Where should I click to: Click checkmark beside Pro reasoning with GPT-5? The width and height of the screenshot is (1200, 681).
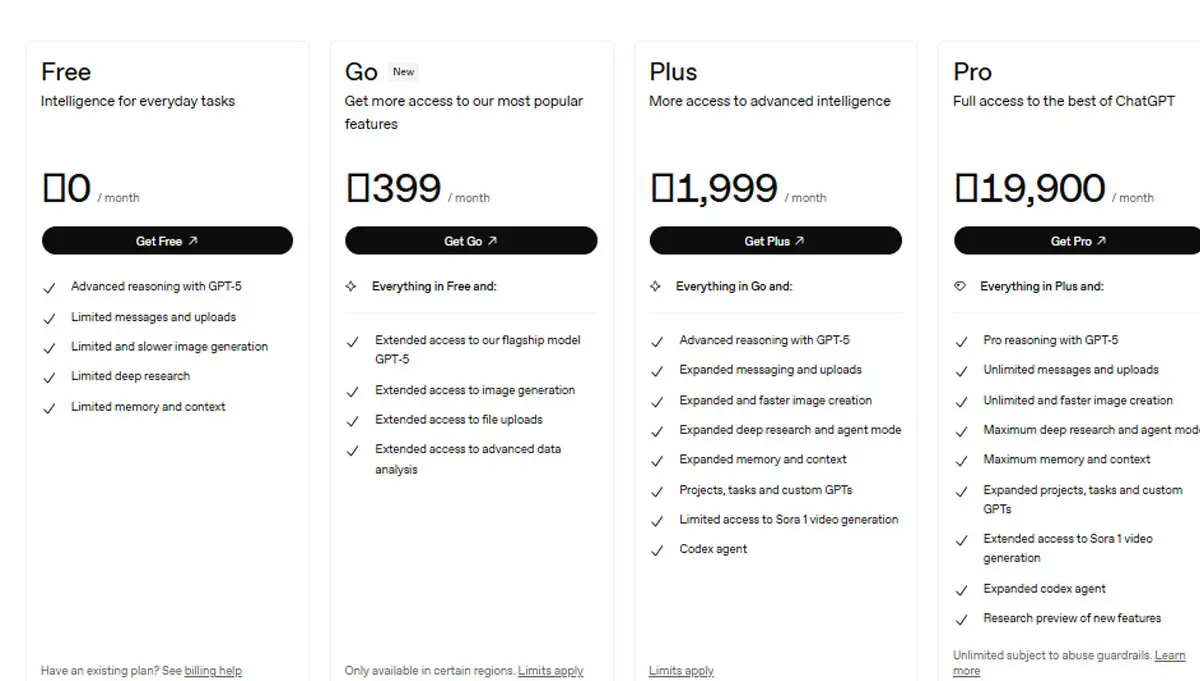pos(961,342)
